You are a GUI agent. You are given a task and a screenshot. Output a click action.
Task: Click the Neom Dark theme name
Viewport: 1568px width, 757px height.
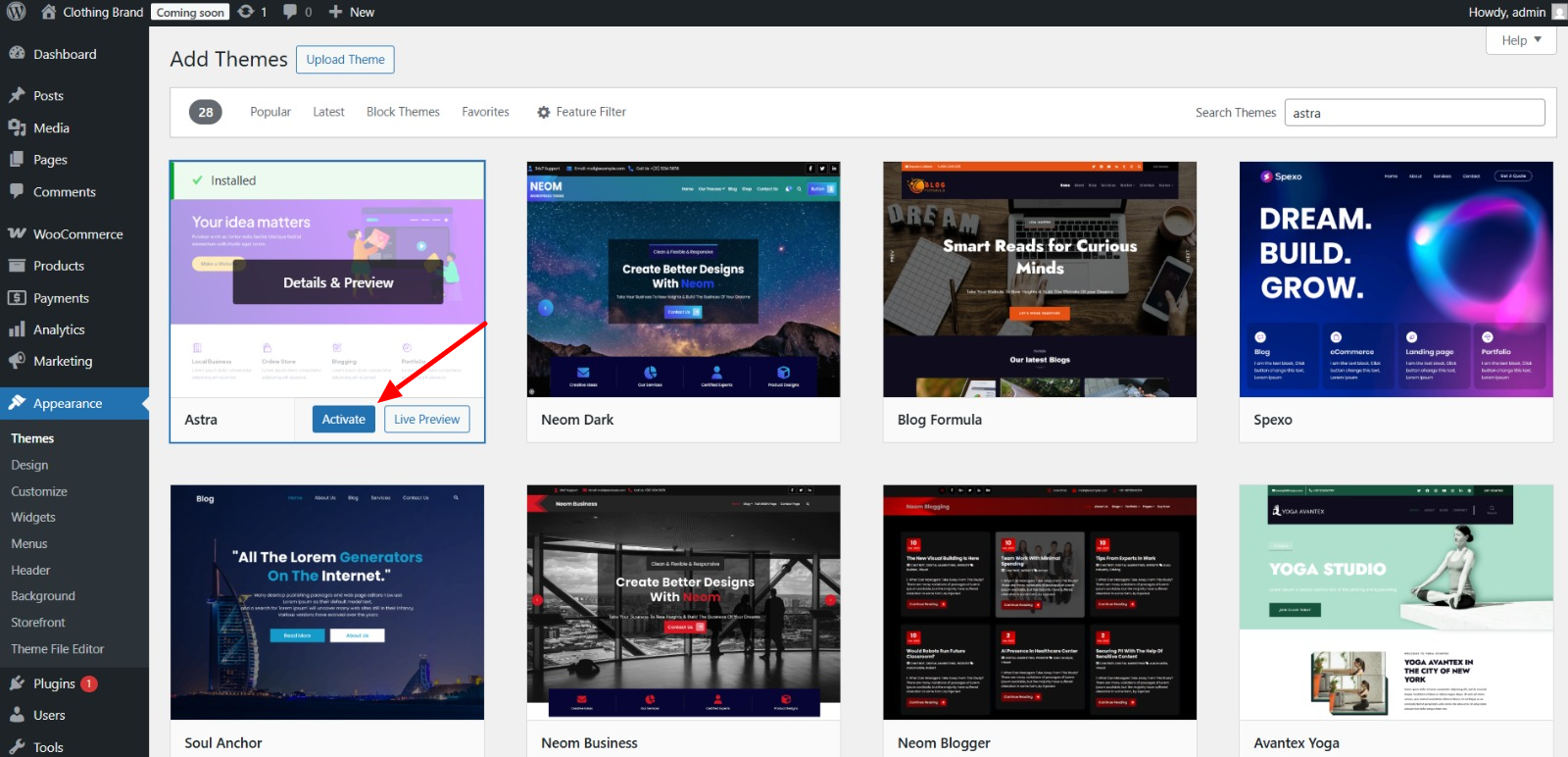tap(577, 420)
